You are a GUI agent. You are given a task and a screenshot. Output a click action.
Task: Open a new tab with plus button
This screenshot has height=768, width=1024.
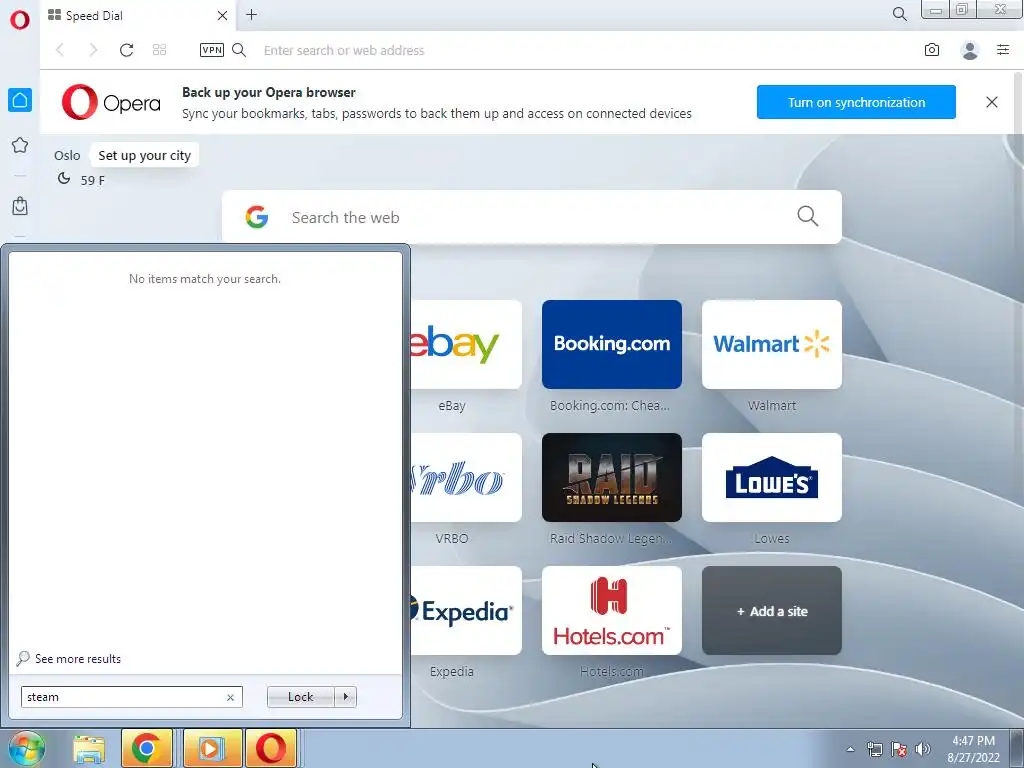pyautogui.click(x=251, y=14)
